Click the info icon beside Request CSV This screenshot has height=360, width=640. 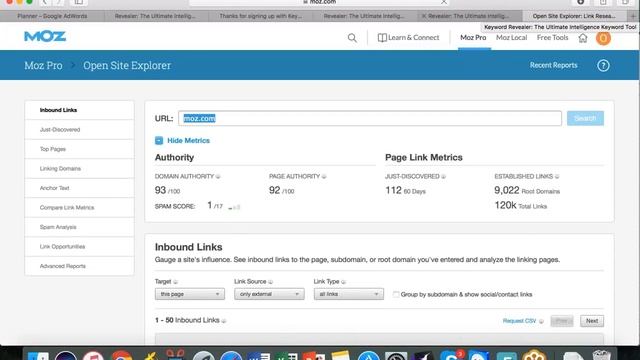click(x=541, y=321)
